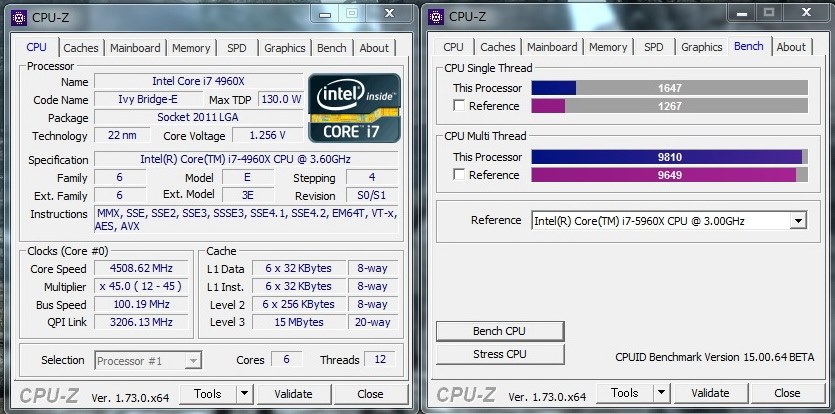Click the CPU-Z app icon in left window title bar

(x=19, y=17)
